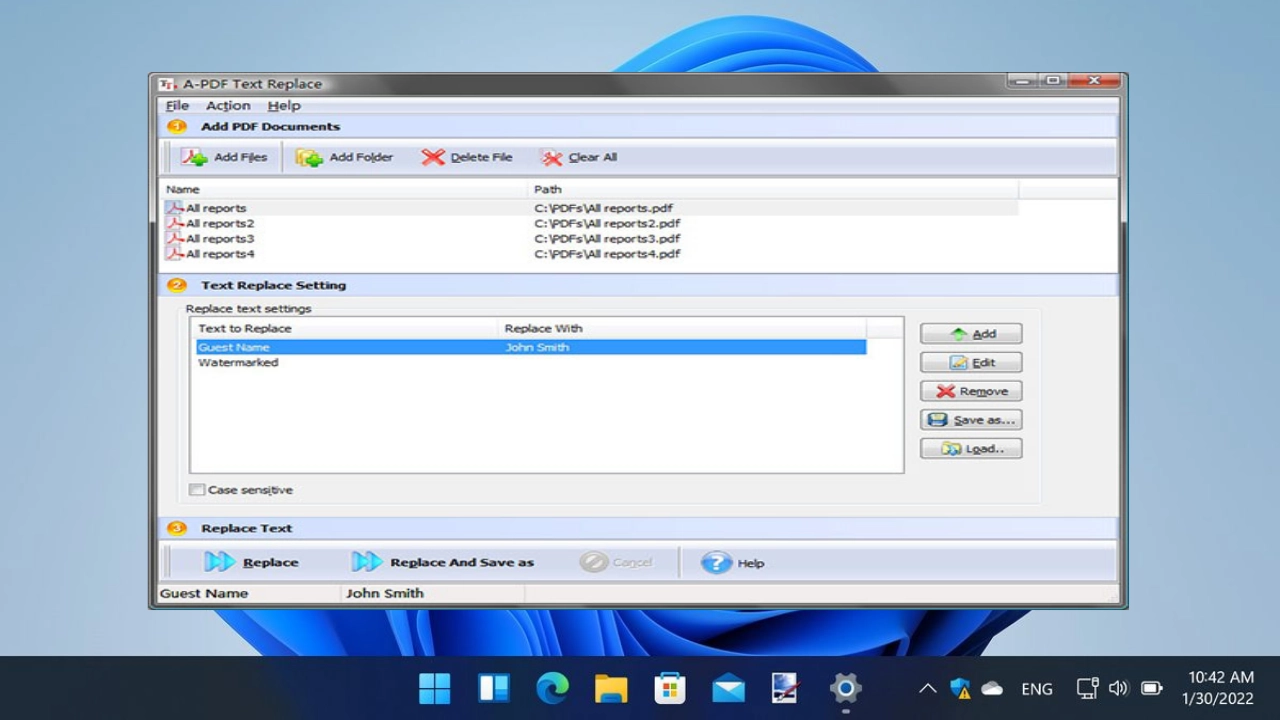Click path C:\PDFs\All reports2.pdf
The height and width of the screenshot is (720, 1280).
click(x=607, y=223)
